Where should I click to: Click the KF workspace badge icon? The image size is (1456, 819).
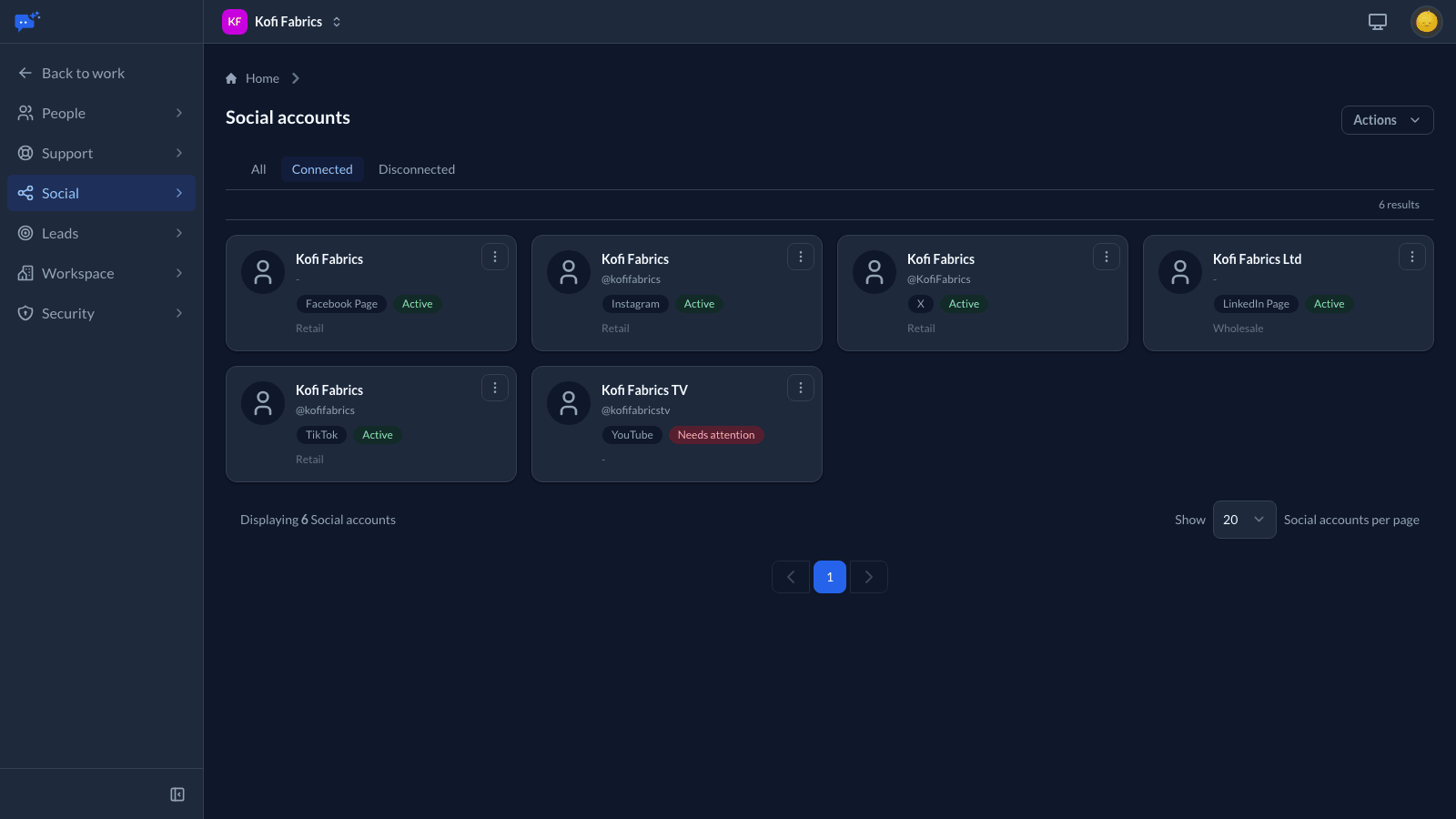coord(235,22)
